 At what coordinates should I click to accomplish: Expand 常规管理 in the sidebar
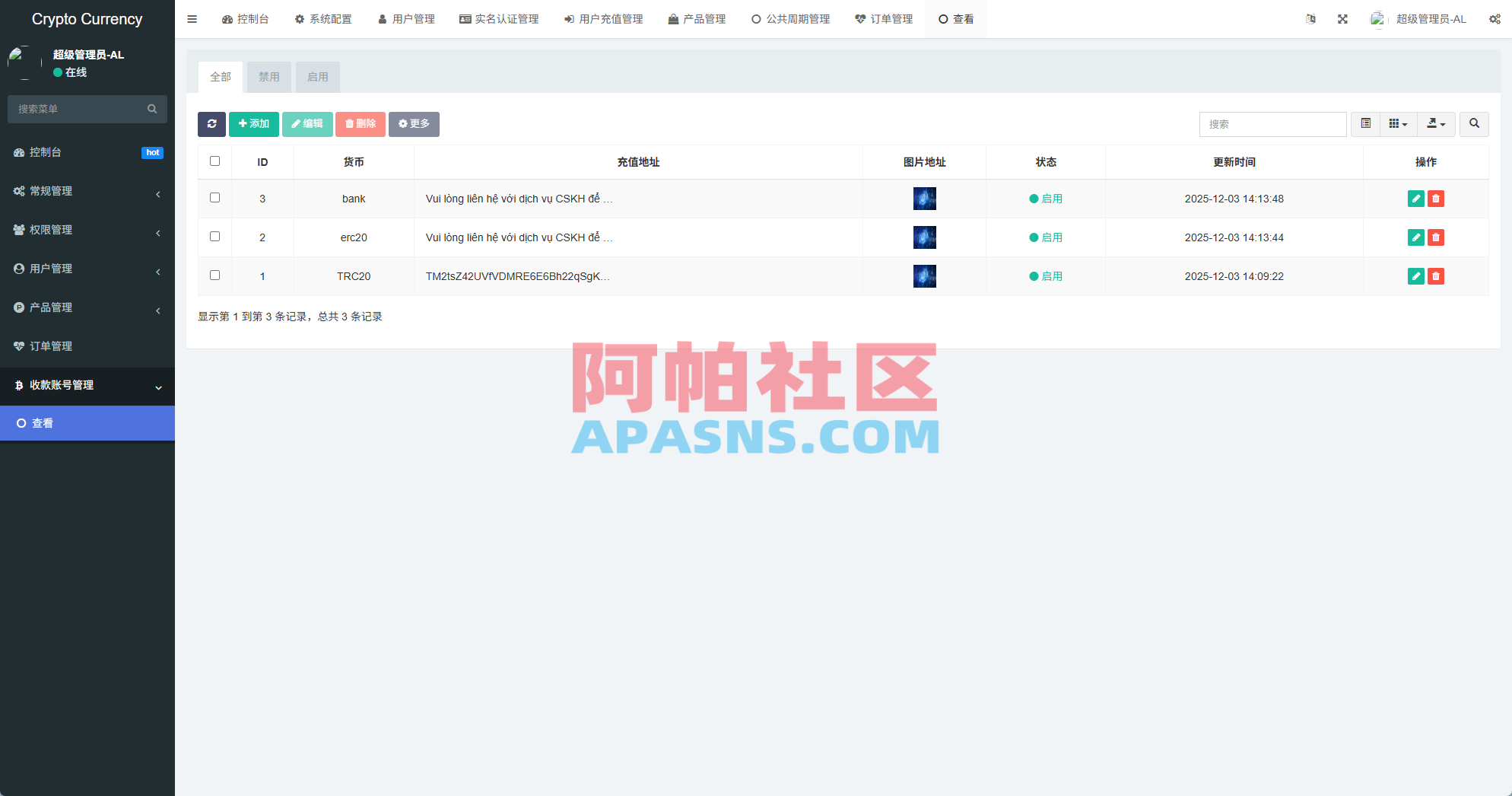coord(87,191)
